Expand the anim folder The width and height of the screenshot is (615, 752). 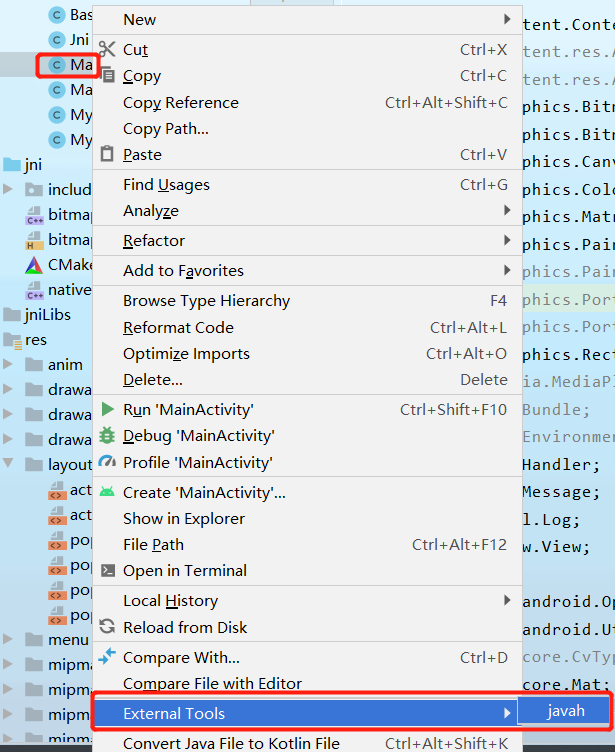[x=8, y=364]
